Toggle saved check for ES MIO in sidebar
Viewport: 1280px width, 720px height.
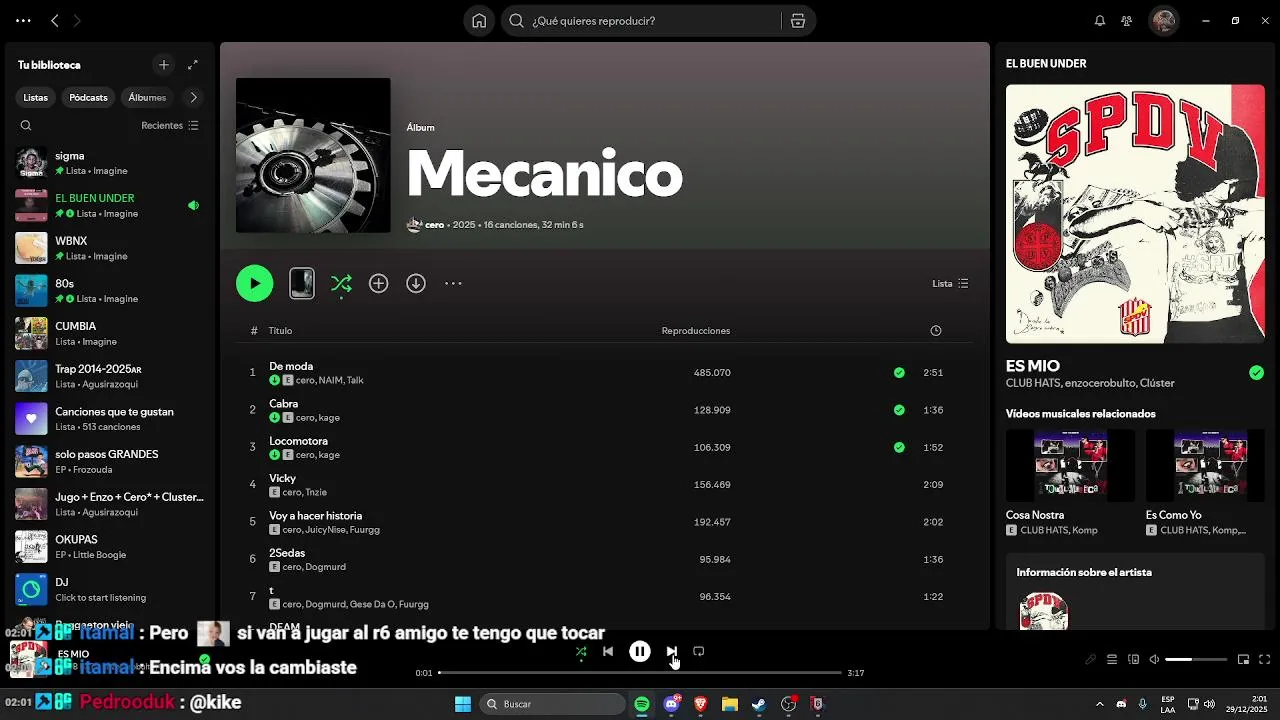coord(1256,373)
